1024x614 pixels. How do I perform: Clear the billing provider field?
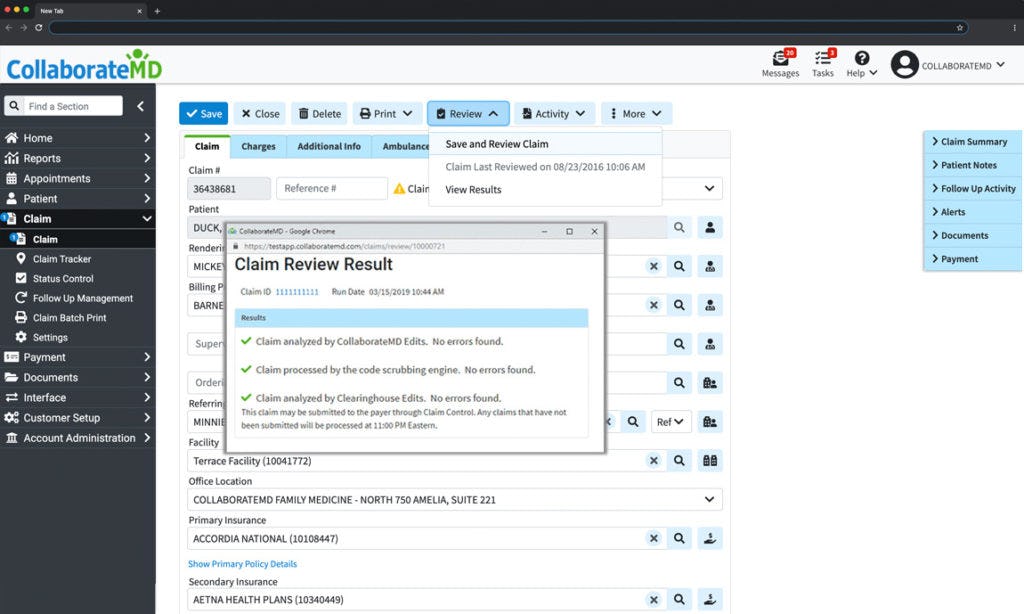coord(653,305)
